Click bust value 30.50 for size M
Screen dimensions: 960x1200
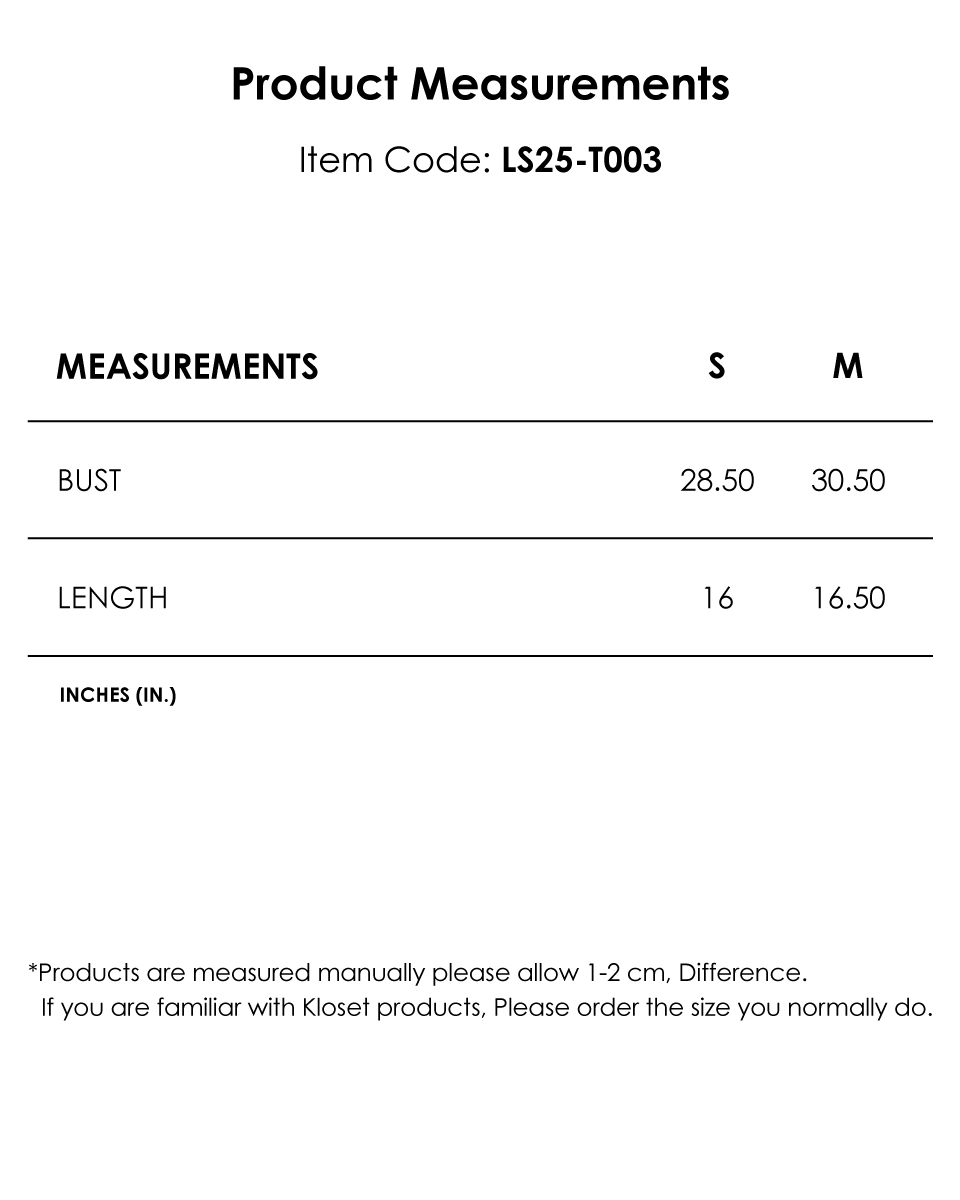(848, 481)
